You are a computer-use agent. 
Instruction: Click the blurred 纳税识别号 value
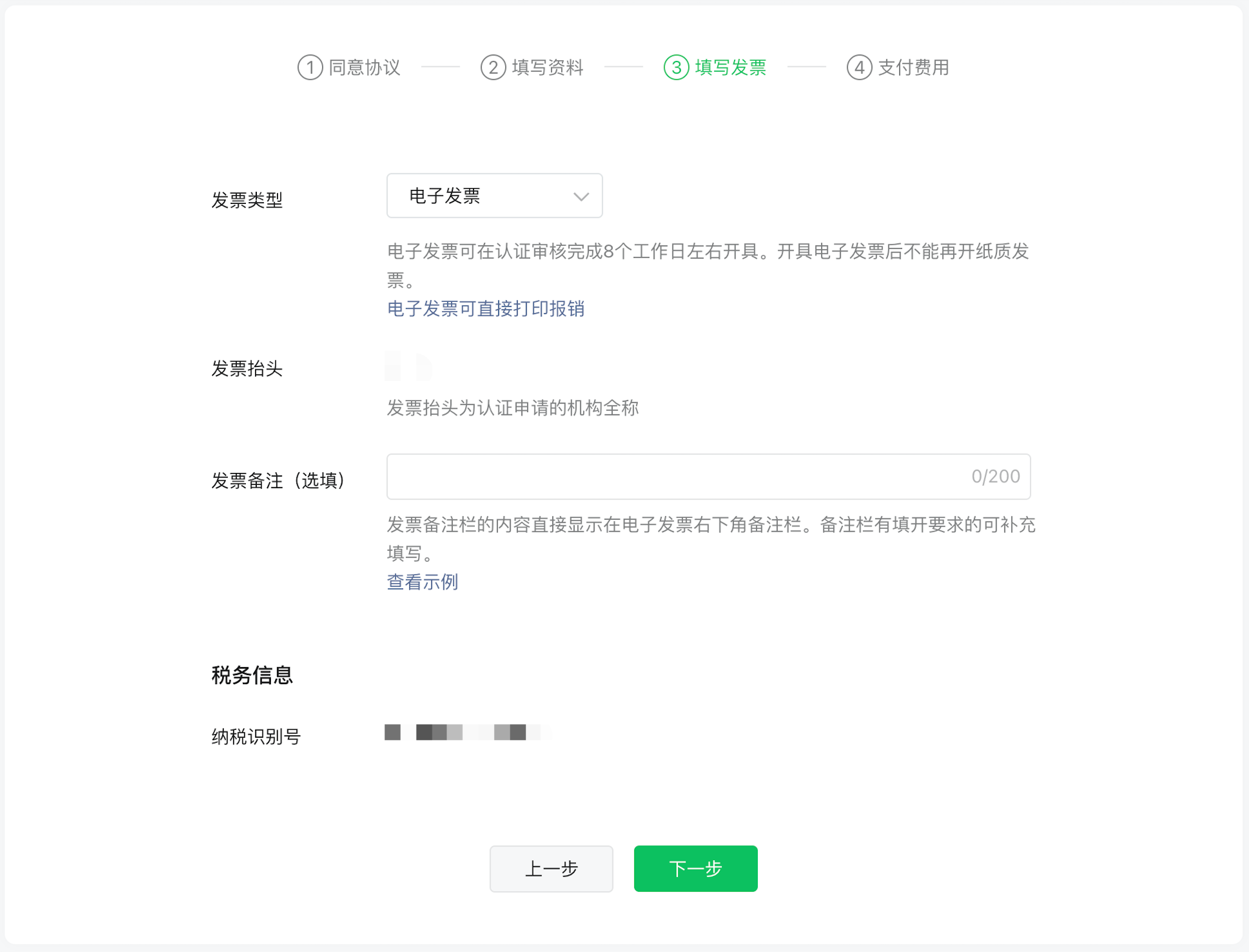point(467,732)
